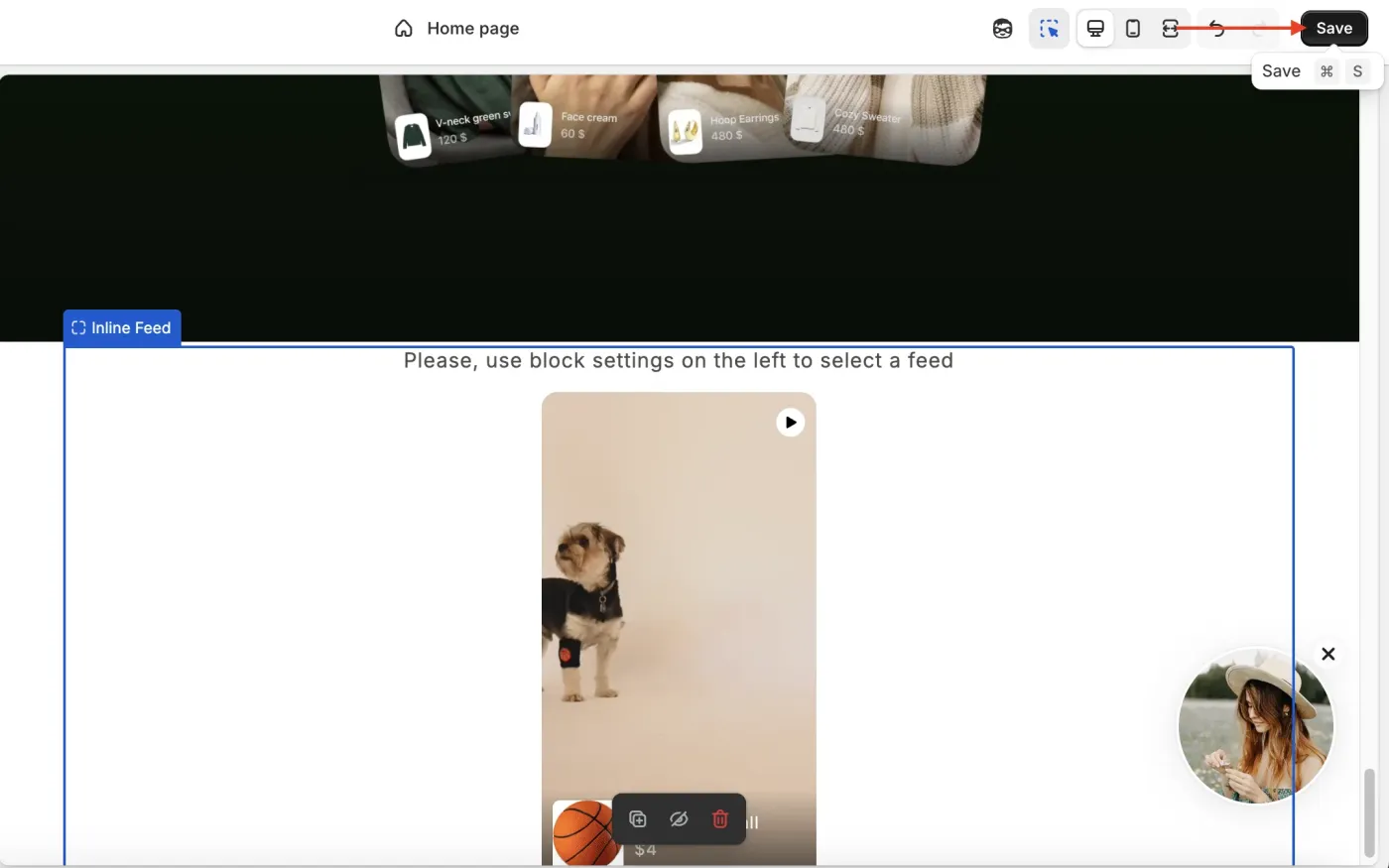Click the basketball product thumbnail
The width and height of the screenshot is (1389, 868).
585,833
